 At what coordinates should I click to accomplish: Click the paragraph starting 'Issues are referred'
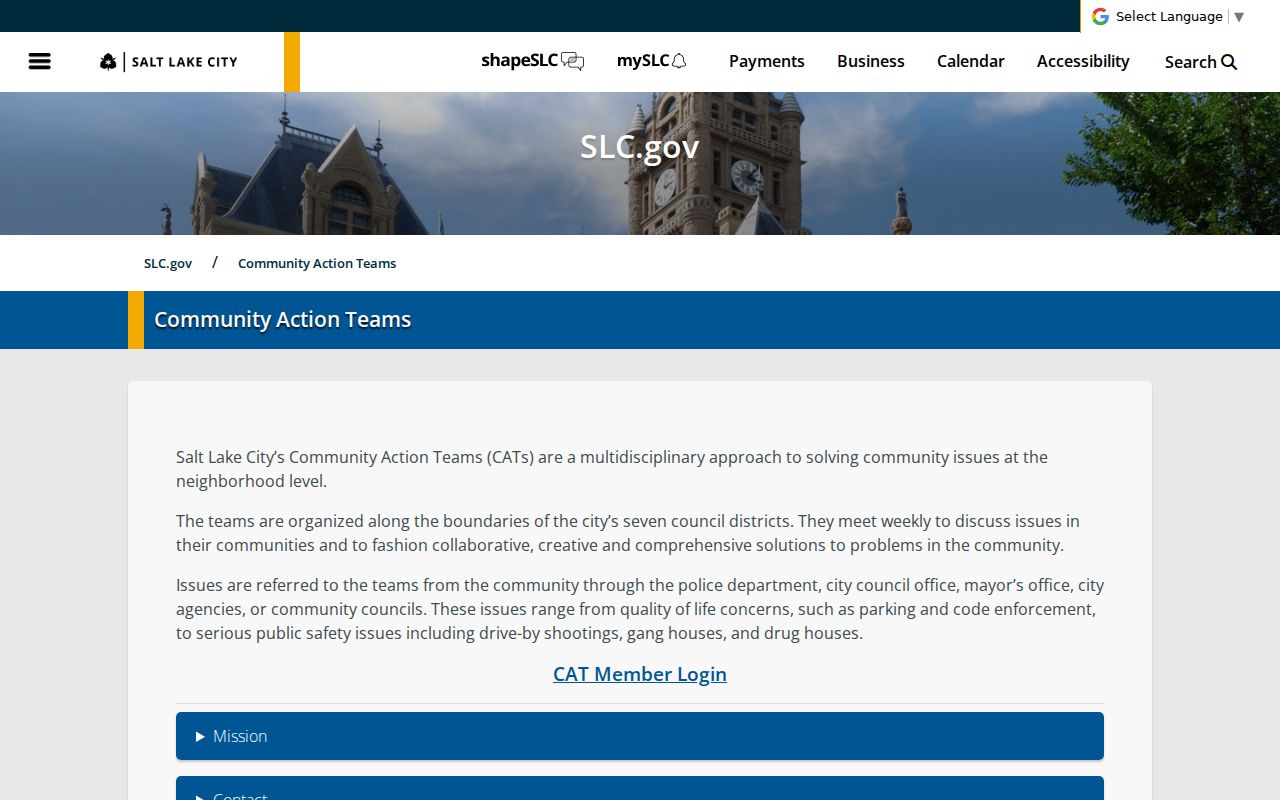click(640, 609)
